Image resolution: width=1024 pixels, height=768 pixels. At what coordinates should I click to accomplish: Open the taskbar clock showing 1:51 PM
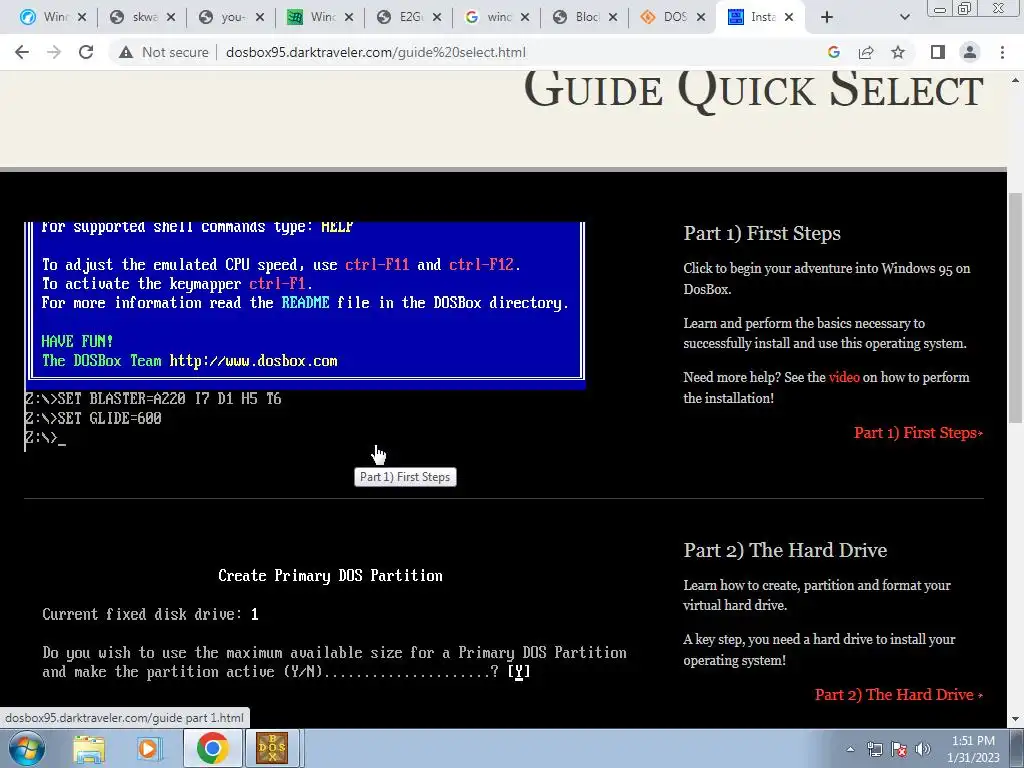(x=973, y=749)
